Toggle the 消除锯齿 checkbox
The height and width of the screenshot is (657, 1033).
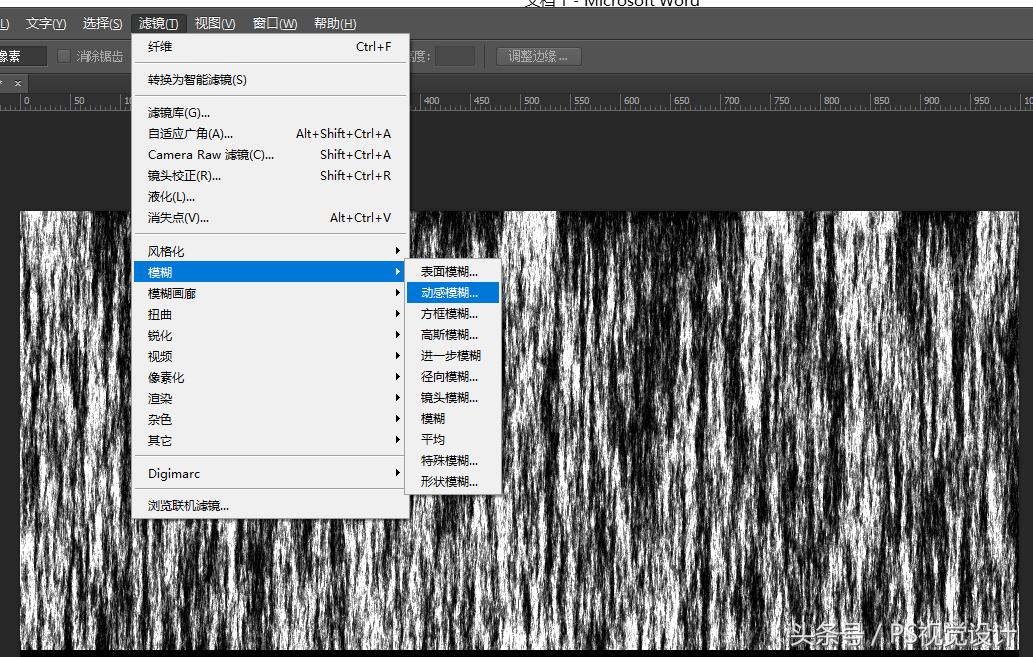pyautogui.click(x=65, y=56)
